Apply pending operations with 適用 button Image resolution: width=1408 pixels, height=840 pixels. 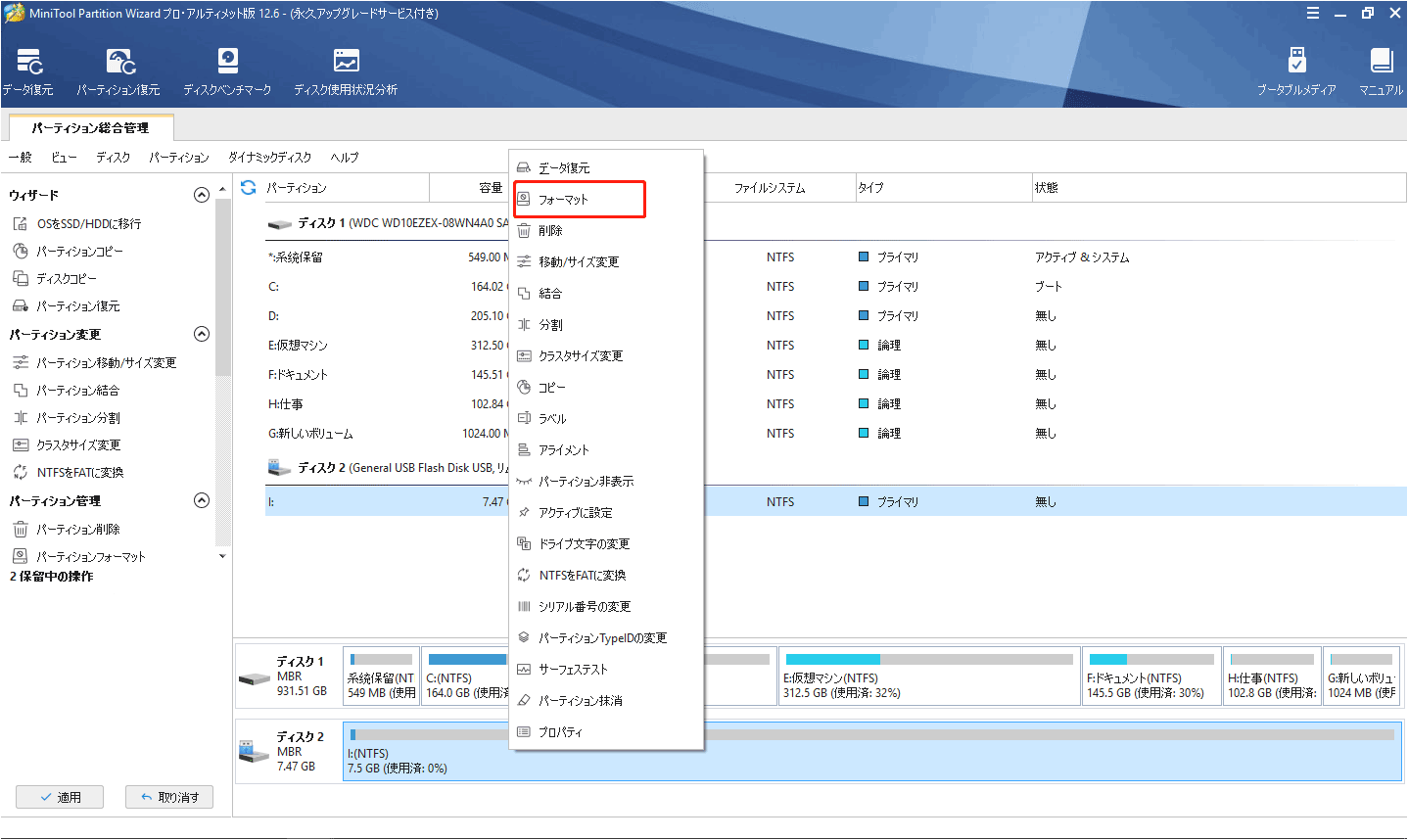(59, 796)
